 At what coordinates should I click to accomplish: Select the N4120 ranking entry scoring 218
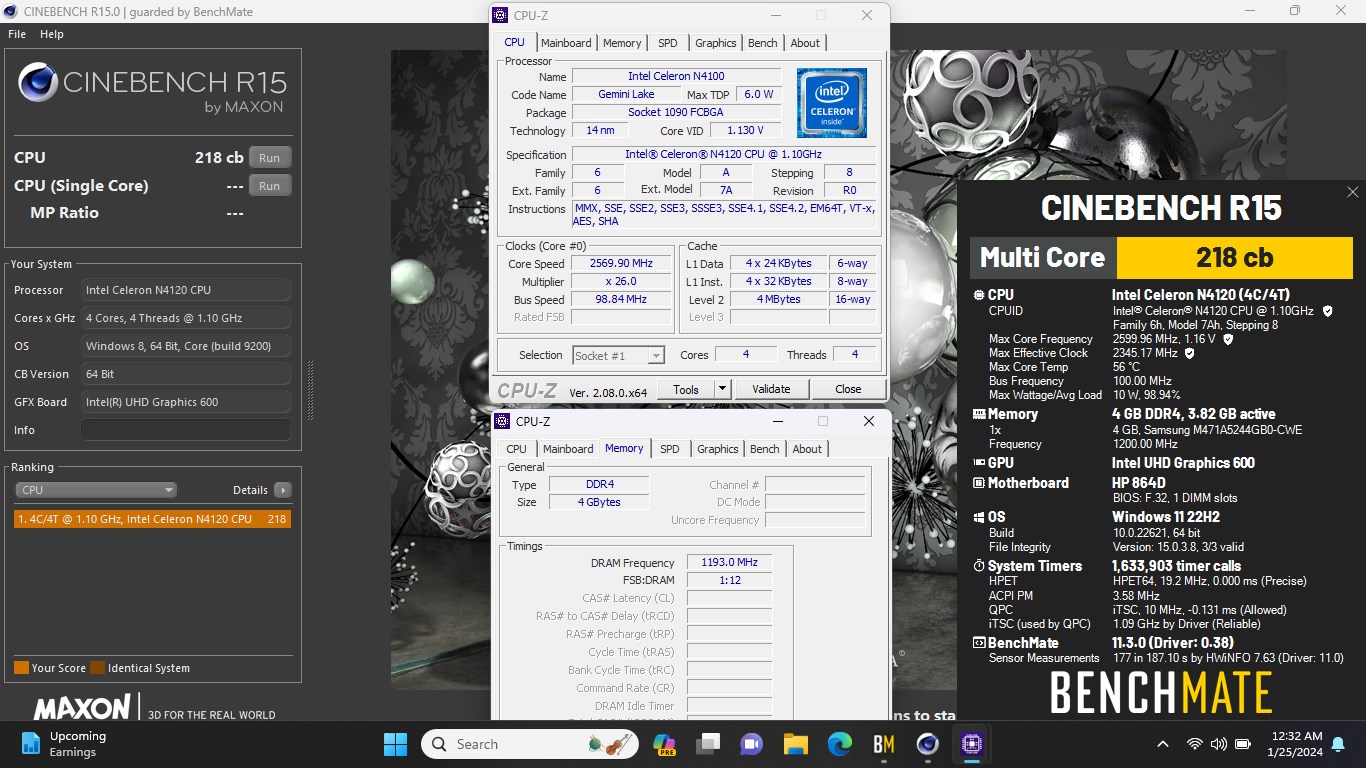152,519
